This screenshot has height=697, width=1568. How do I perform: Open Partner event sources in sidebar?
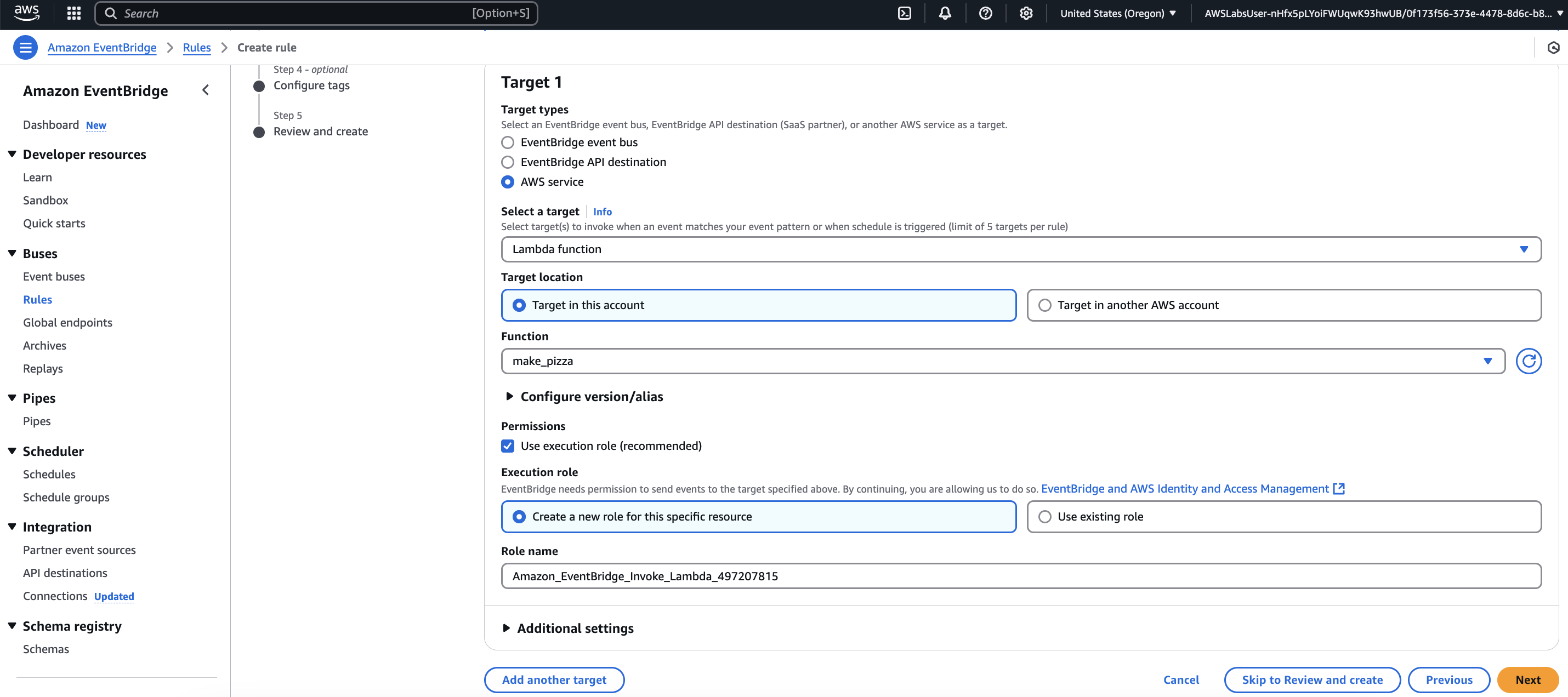point(79,550)
